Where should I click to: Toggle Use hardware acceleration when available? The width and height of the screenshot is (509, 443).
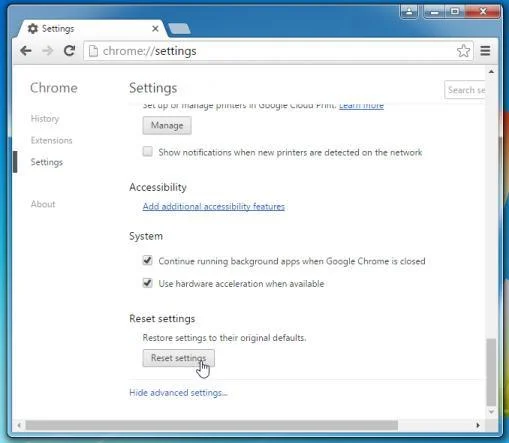148,283
